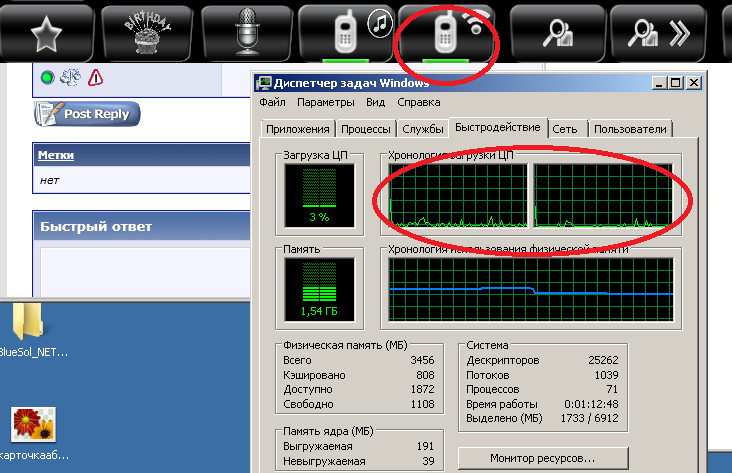Screen dimensions: 732x473
Task: Click the red warning triangle report icon
Action: 96,78
